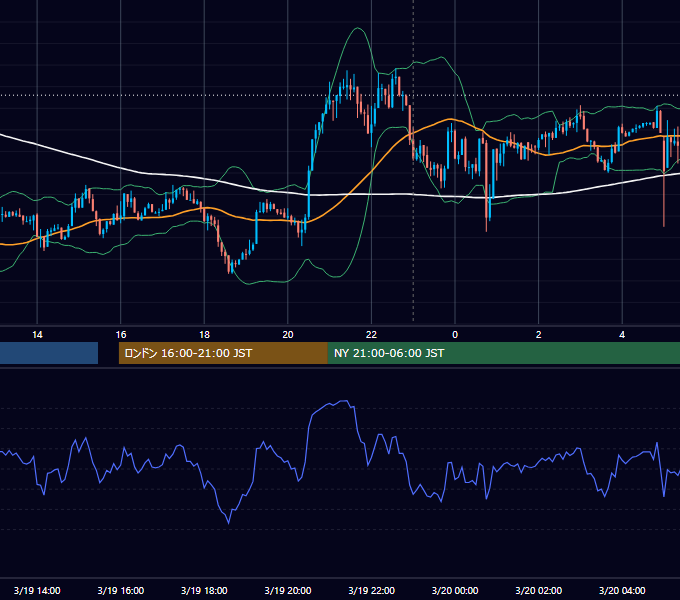Click the 2 hour label on price chart axis
This screenshot has height=600, width=680.
(538, 335)
